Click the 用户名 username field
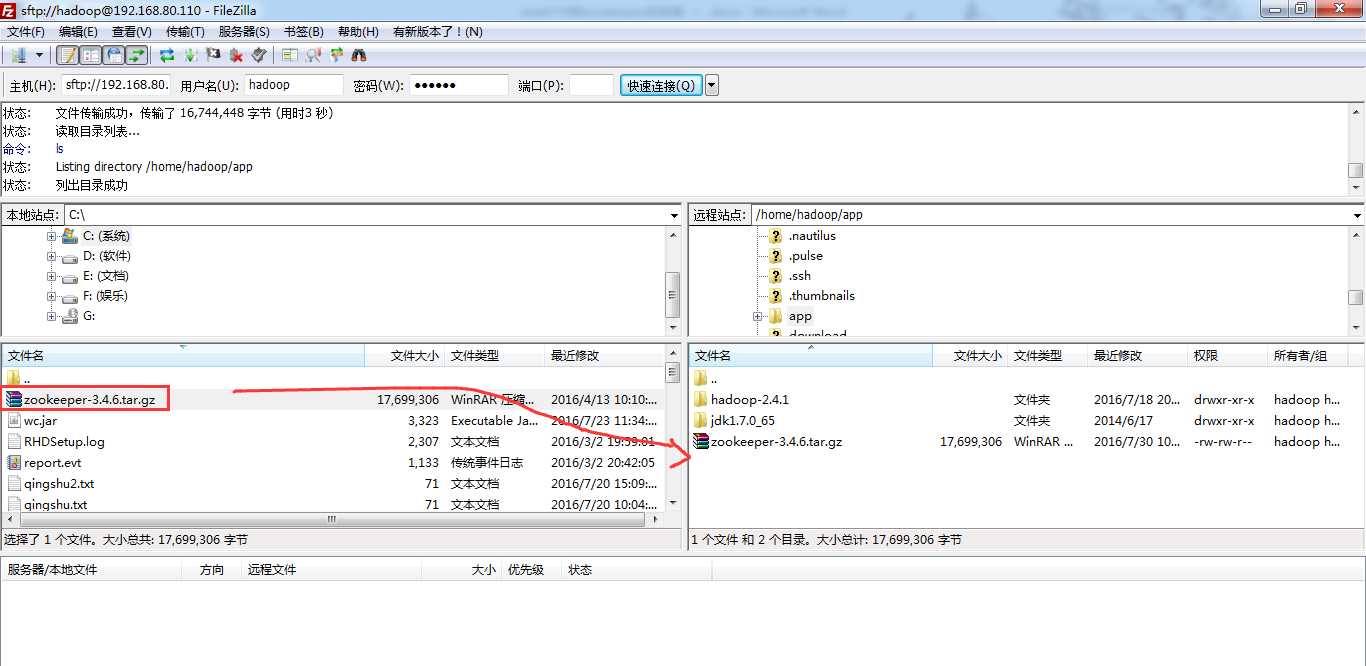 point(293,85)
